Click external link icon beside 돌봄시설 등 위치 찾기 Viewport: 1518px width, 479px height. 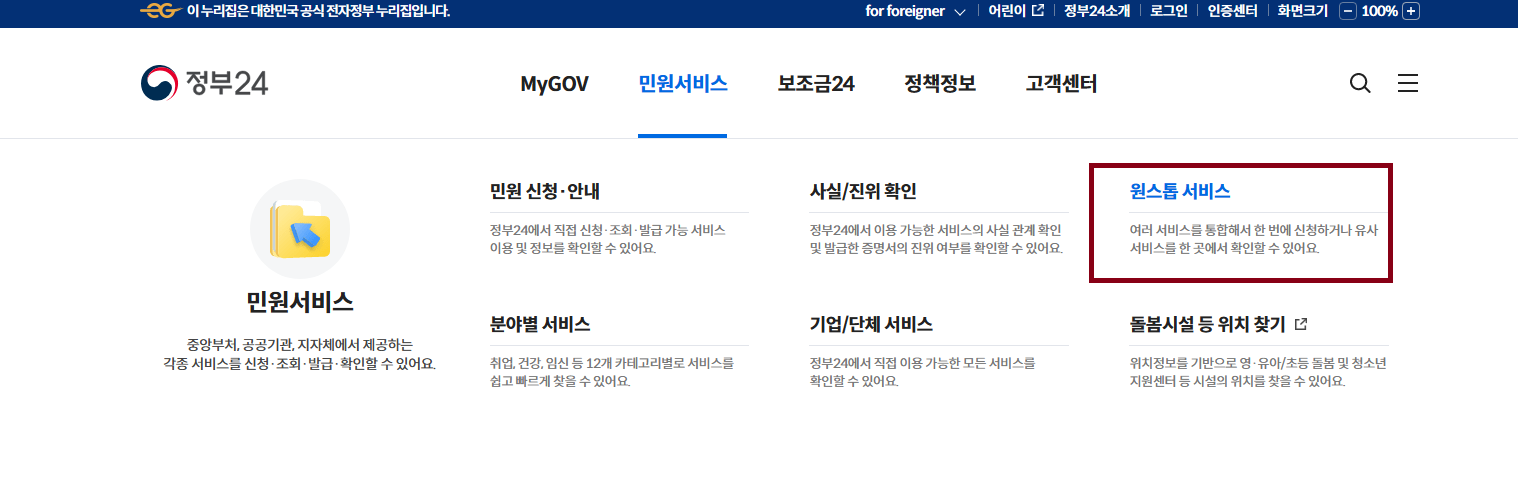coord(1301,324)
